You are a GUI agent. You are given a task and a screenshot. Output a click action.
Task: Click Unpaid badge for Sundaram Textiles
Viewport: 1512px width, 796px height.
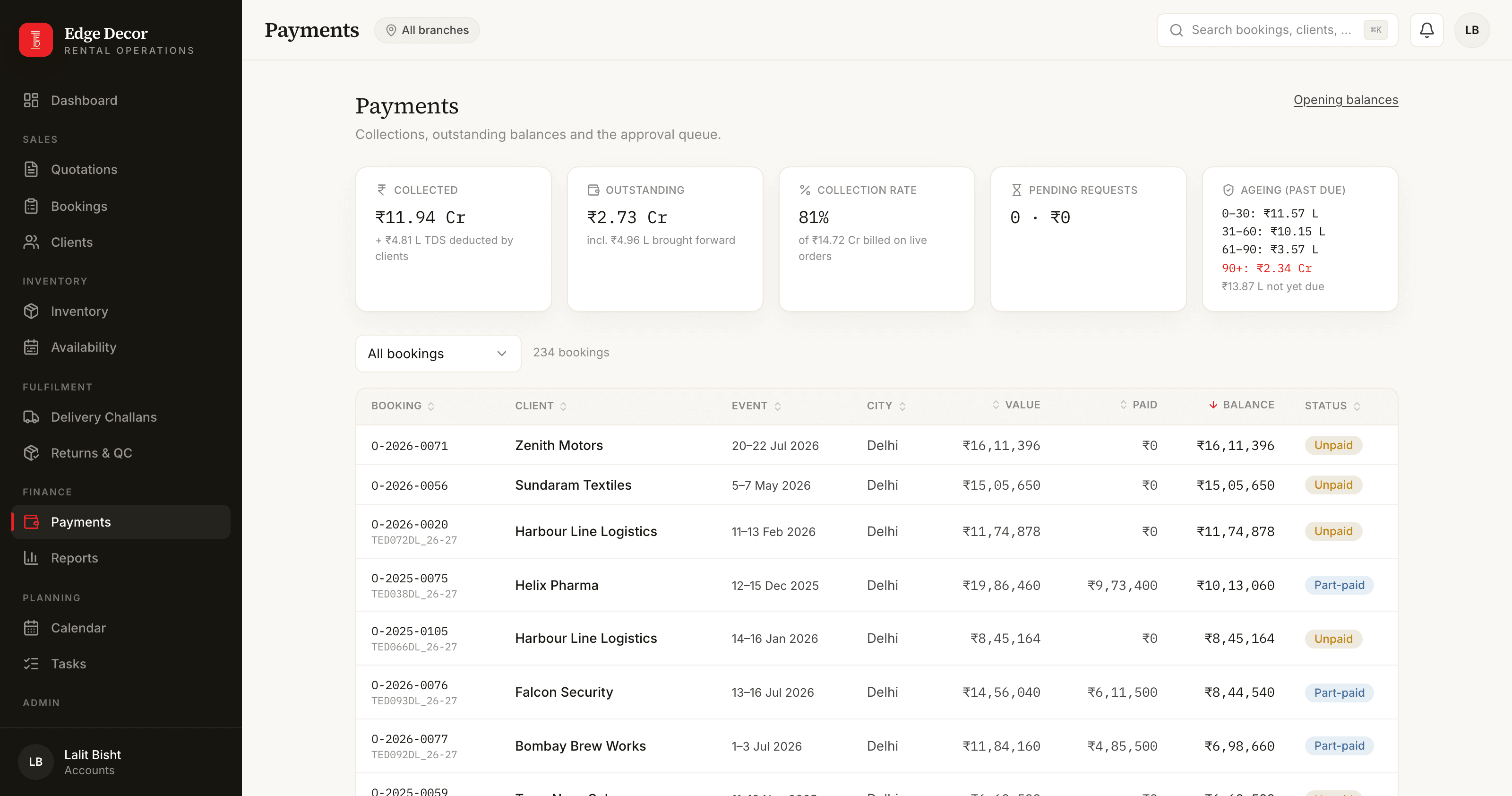(x=1333, y=485)
